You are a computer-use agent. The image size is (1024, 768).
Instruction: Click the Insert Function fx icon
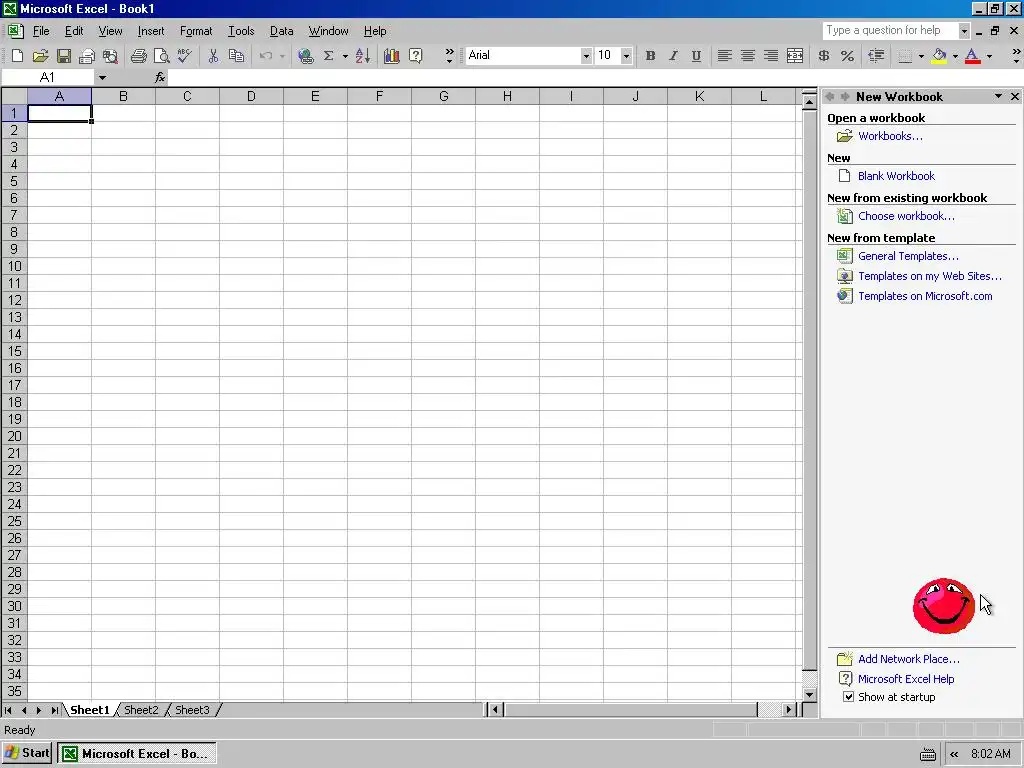coord(160,78)
